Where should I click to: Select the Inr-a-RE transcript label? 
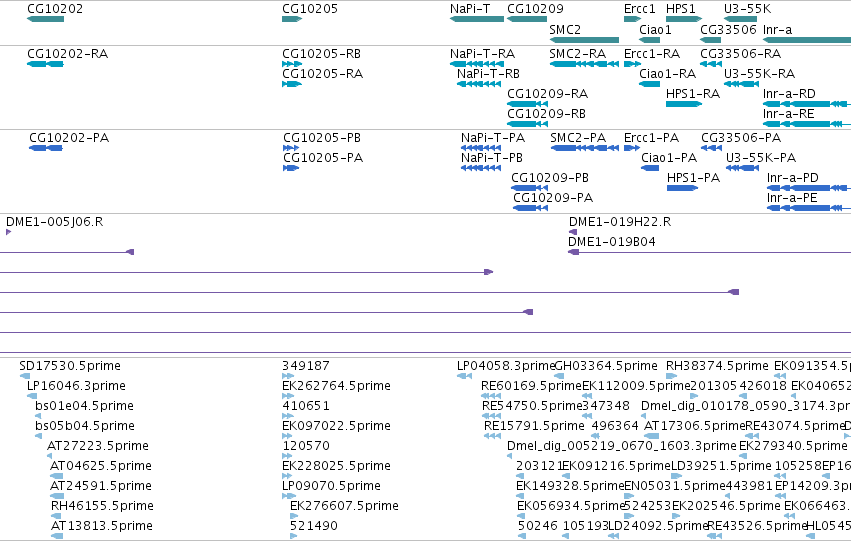click(789, 114)
